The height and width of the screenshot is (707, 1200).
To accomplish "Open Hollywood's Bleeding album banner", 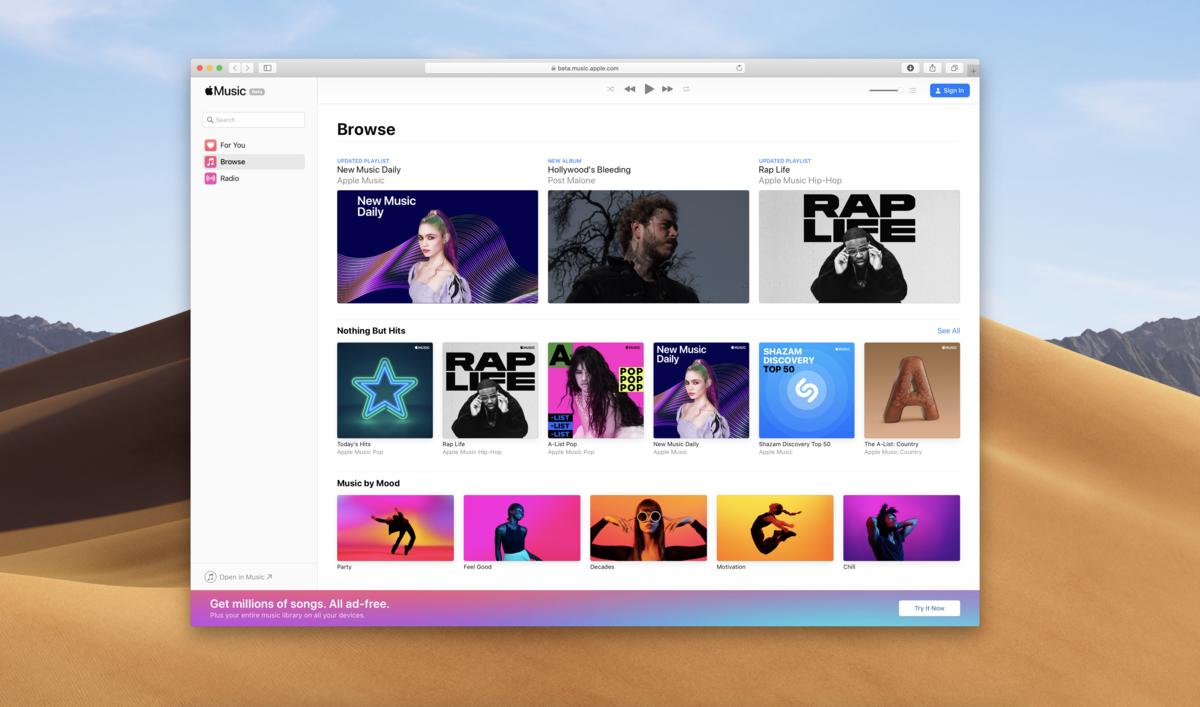I will coord(648,246).
